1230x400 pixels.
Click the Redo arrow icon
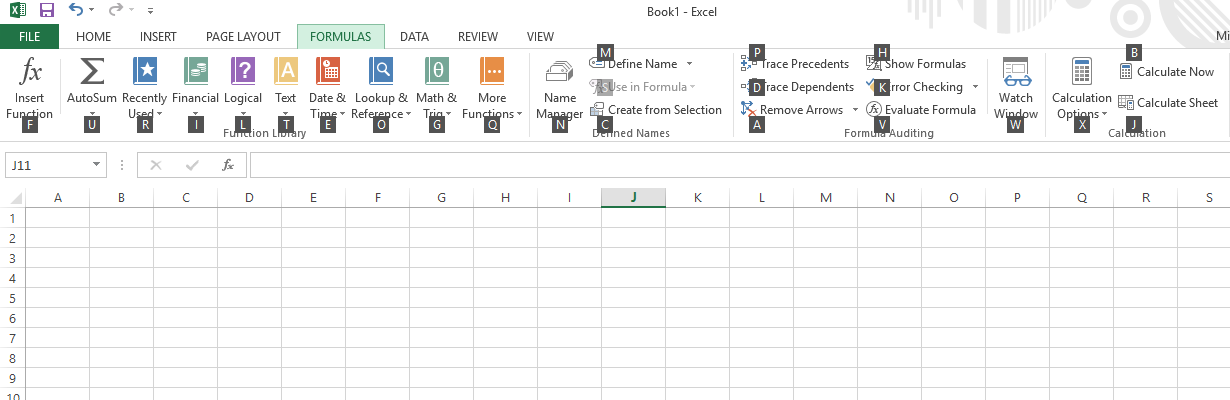tap(116, 10)
